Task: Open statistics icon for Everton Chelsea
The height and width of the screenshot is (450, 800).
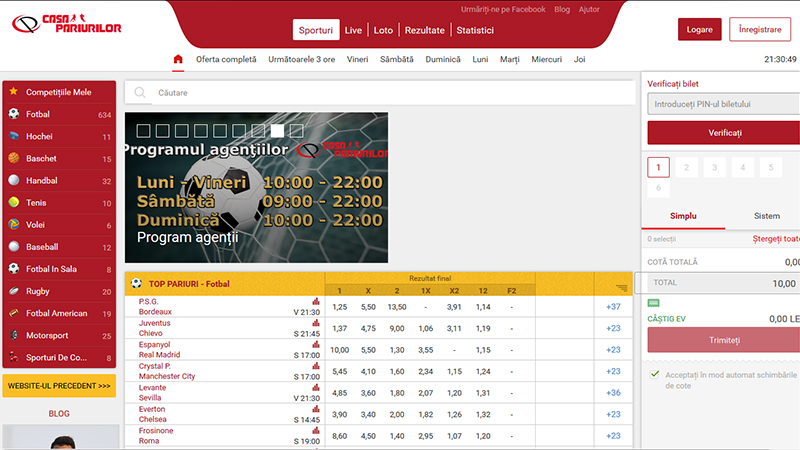Action: click(x=316, y=409)
